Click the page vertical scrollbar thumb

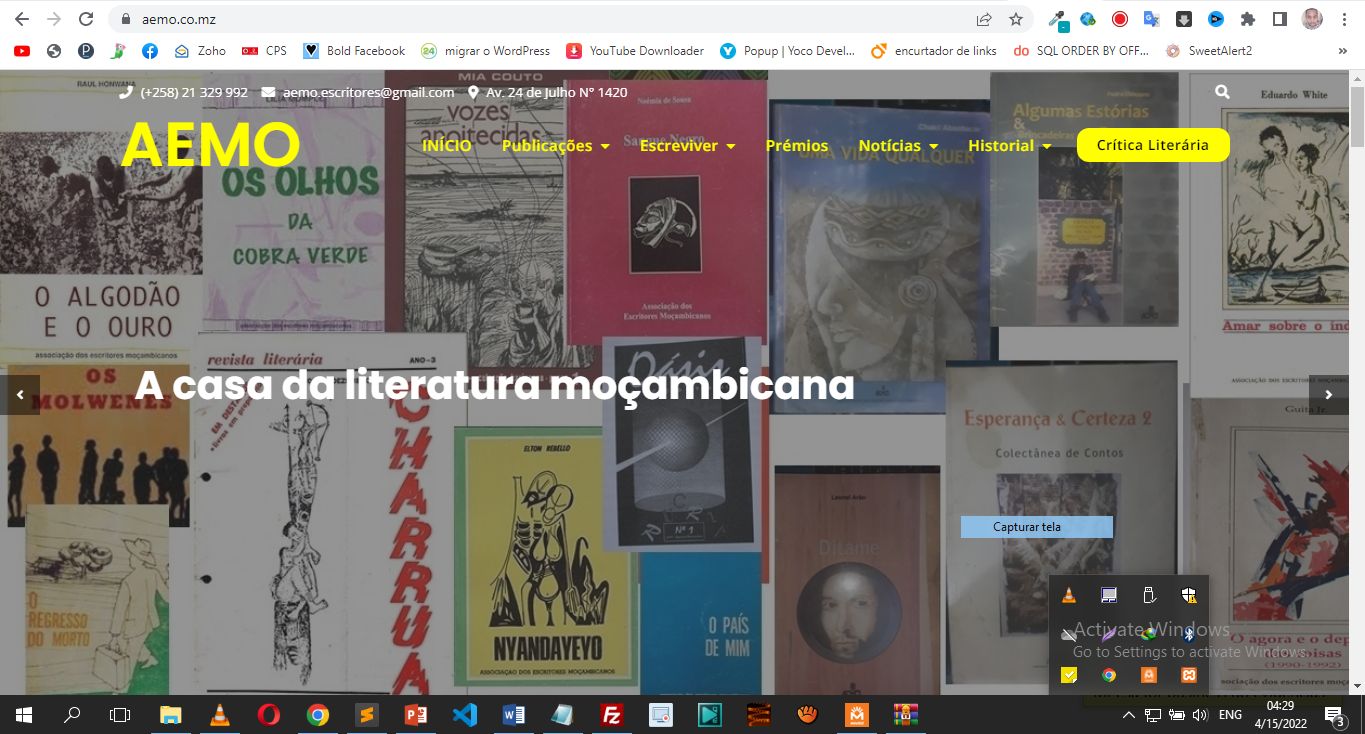1357,117
